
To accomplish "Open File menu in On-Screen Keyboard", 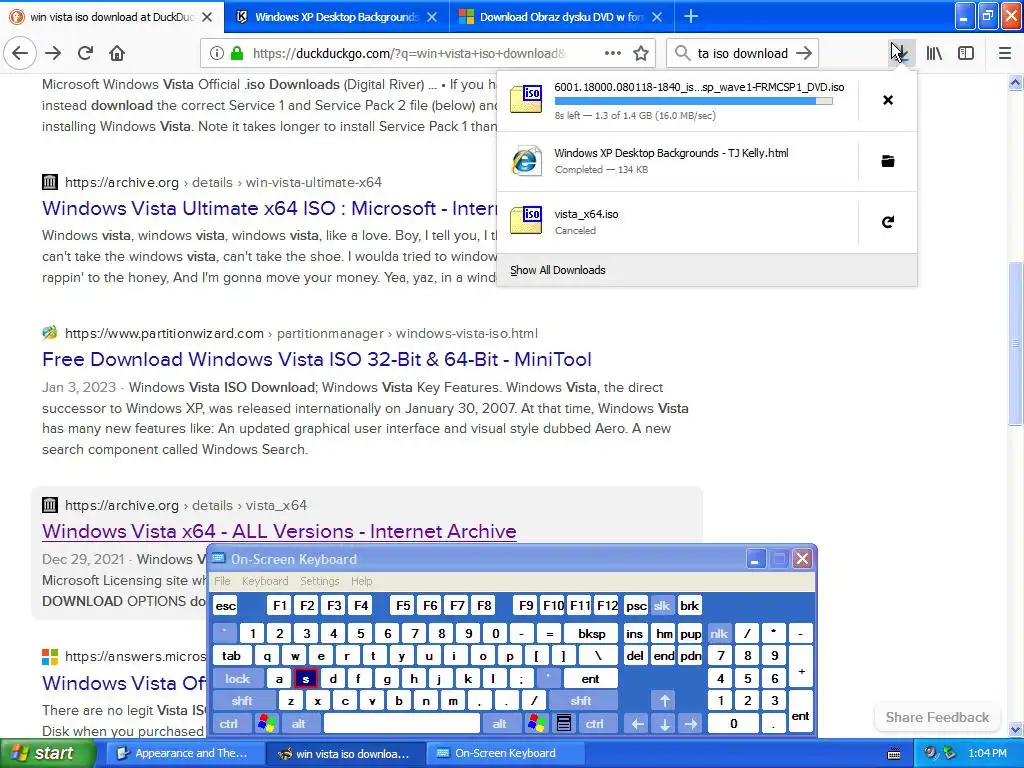I will click(222, 581).
